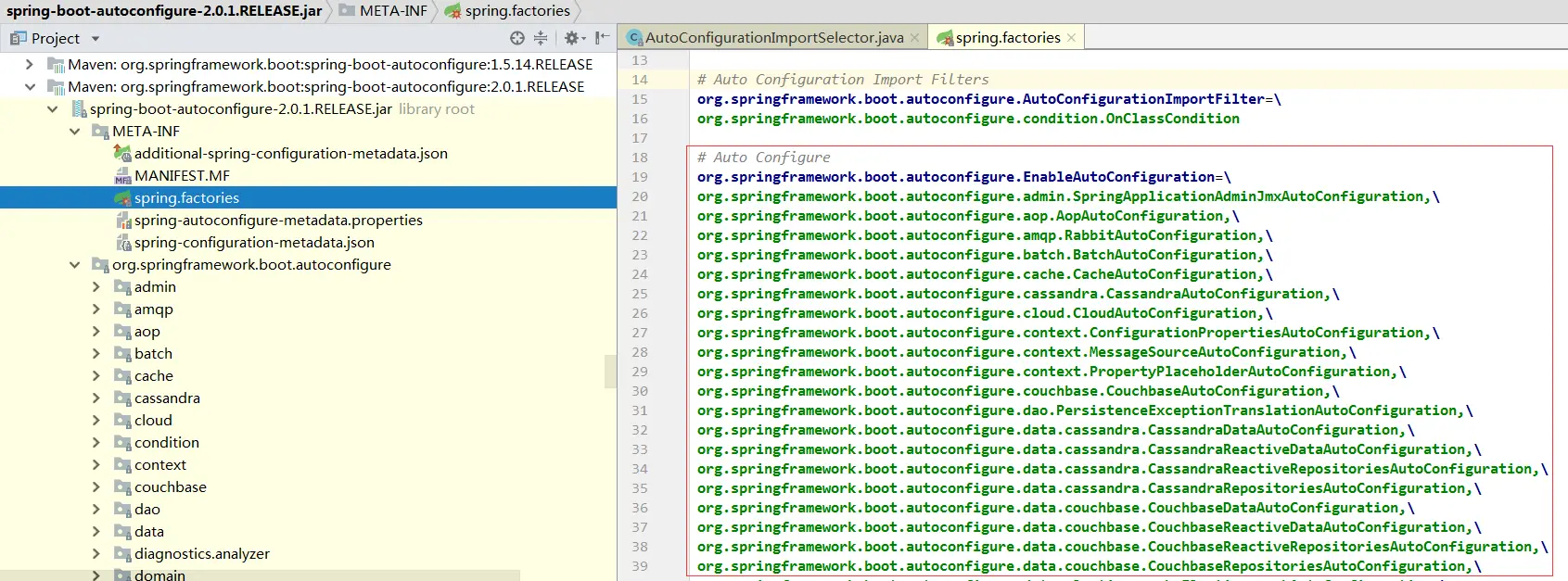This screenshot has height=581, width=1568.
Task: Click the admin package folder icon
Action: pos(122,287)
